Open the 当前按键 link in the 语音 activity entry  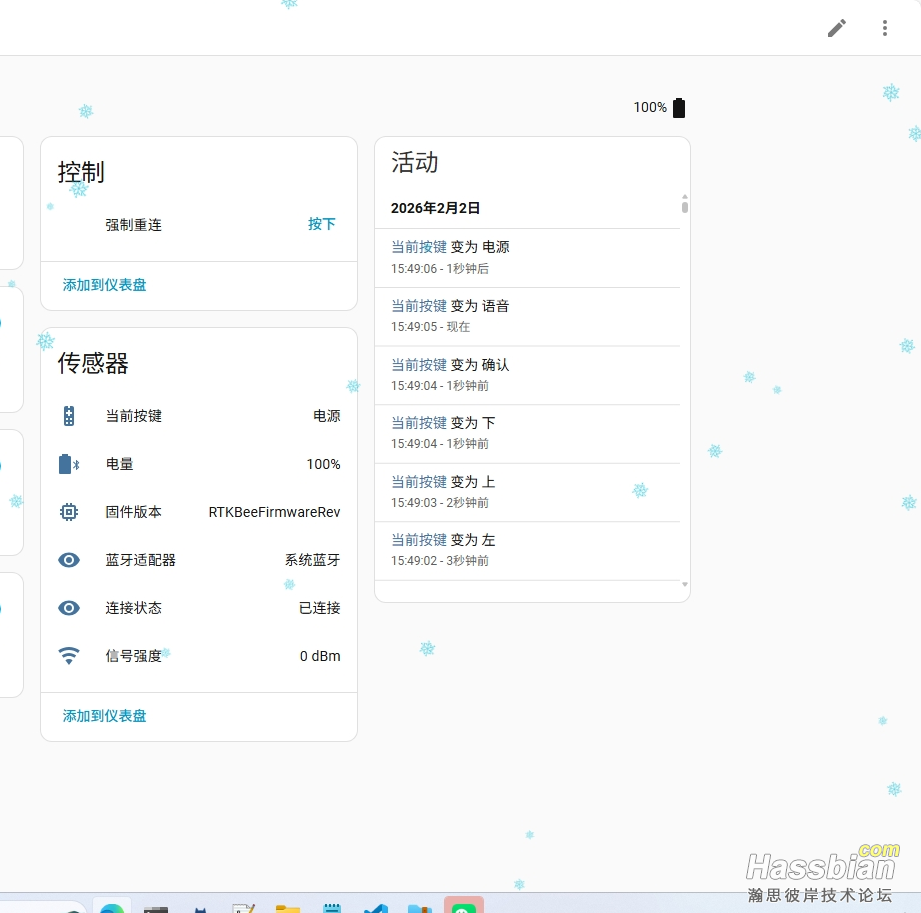pos(418,306)
